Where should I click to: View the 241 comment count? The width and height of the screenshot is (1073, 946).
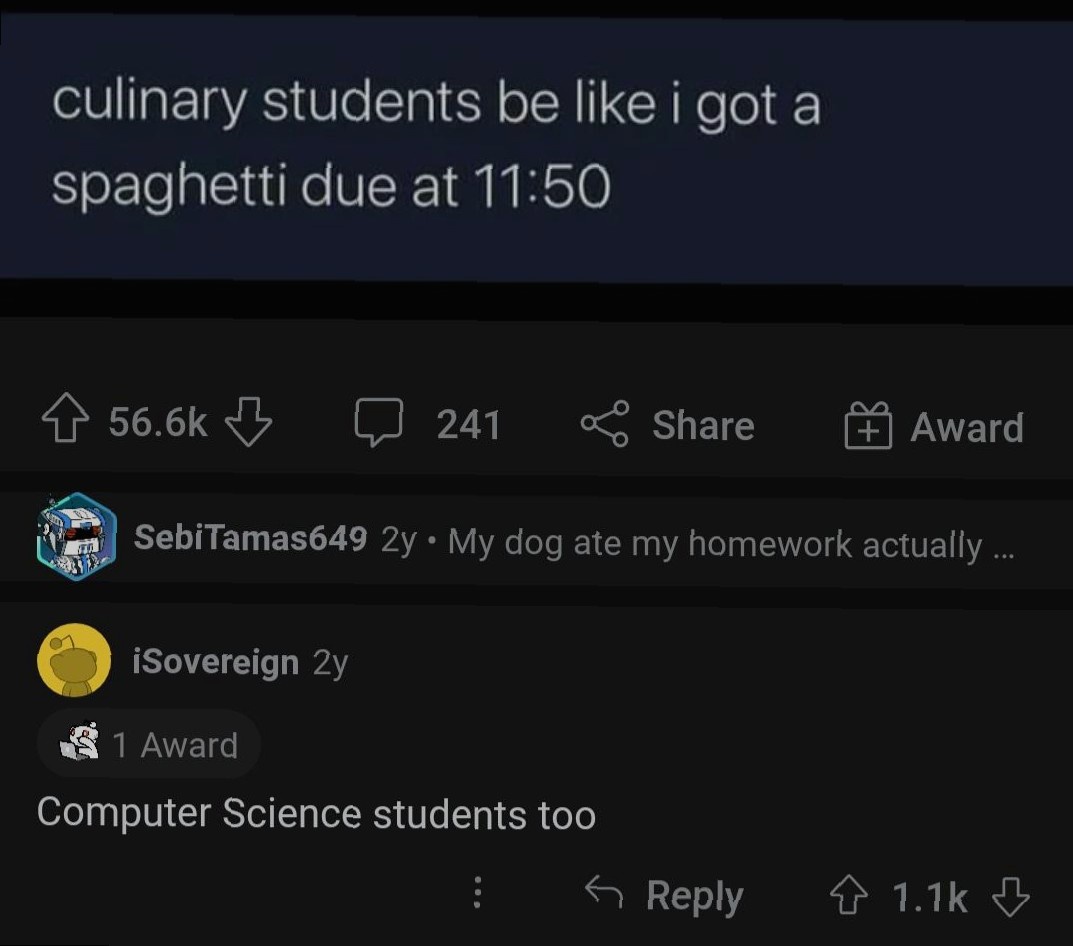468,424
